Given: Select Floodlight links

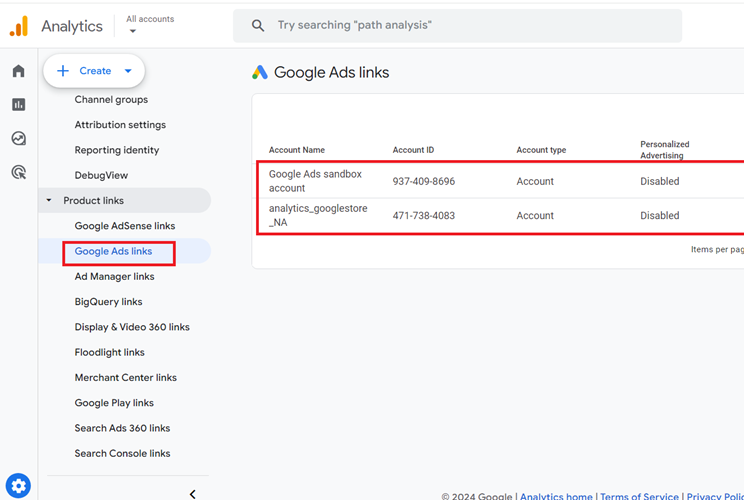Looking at the screenshot, I should point(110,352).
